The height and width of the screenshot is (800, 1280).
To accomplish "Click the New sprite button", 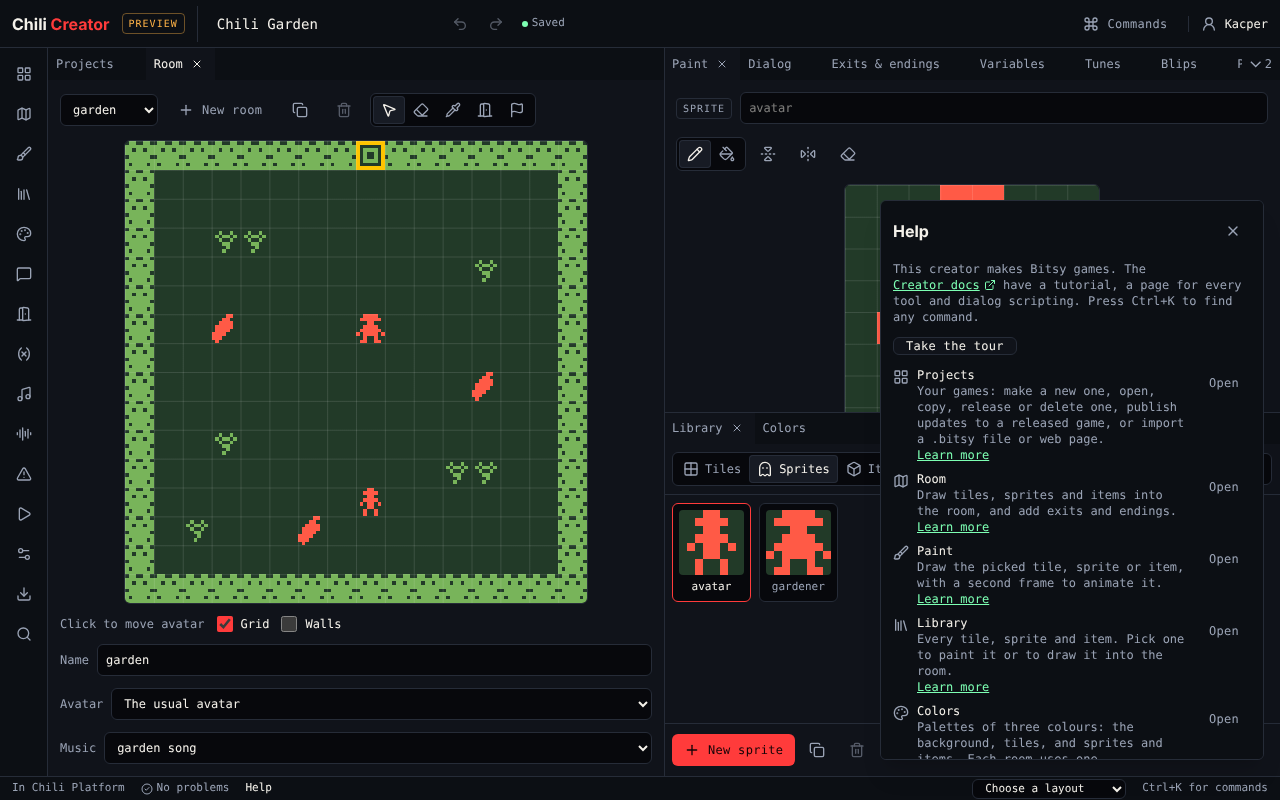I will (x=733, y=750).
